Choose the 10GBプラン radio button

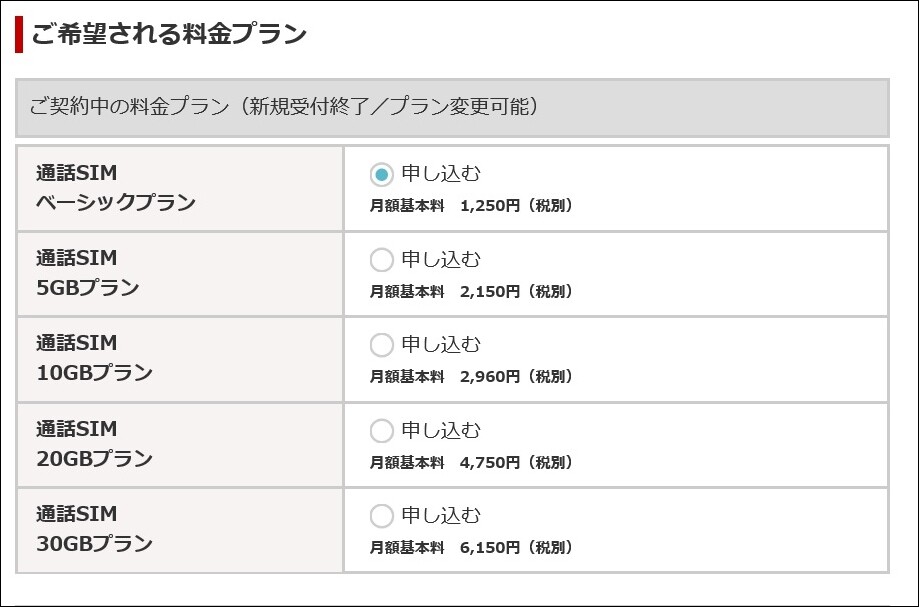[381, 345]
